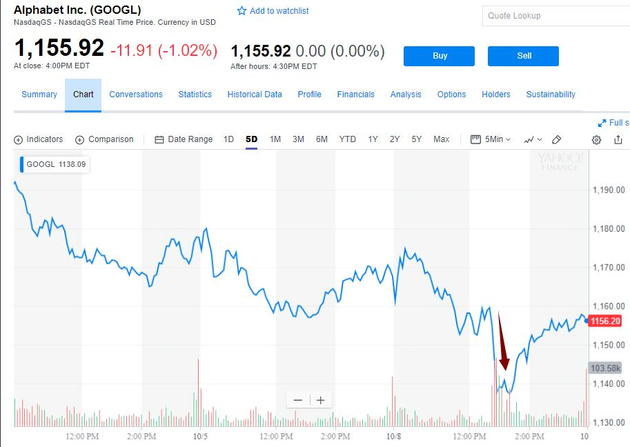This screenshot has height=447, width=630.
Task: Open the Historical Data tab
Action: click(x=254, y=94)
